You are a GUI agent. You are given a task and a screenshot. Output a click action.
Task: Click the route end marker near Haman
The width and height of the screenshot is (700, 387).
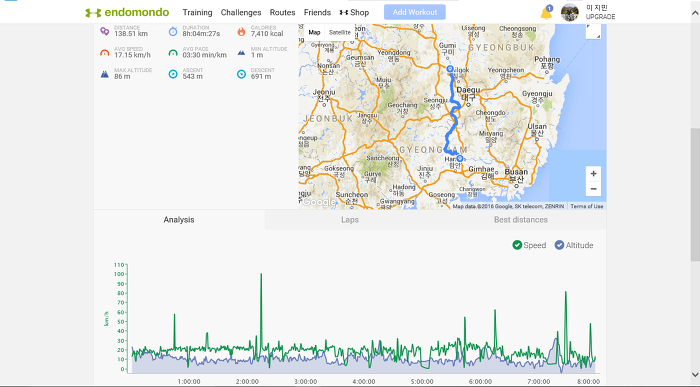pos(459,158)
